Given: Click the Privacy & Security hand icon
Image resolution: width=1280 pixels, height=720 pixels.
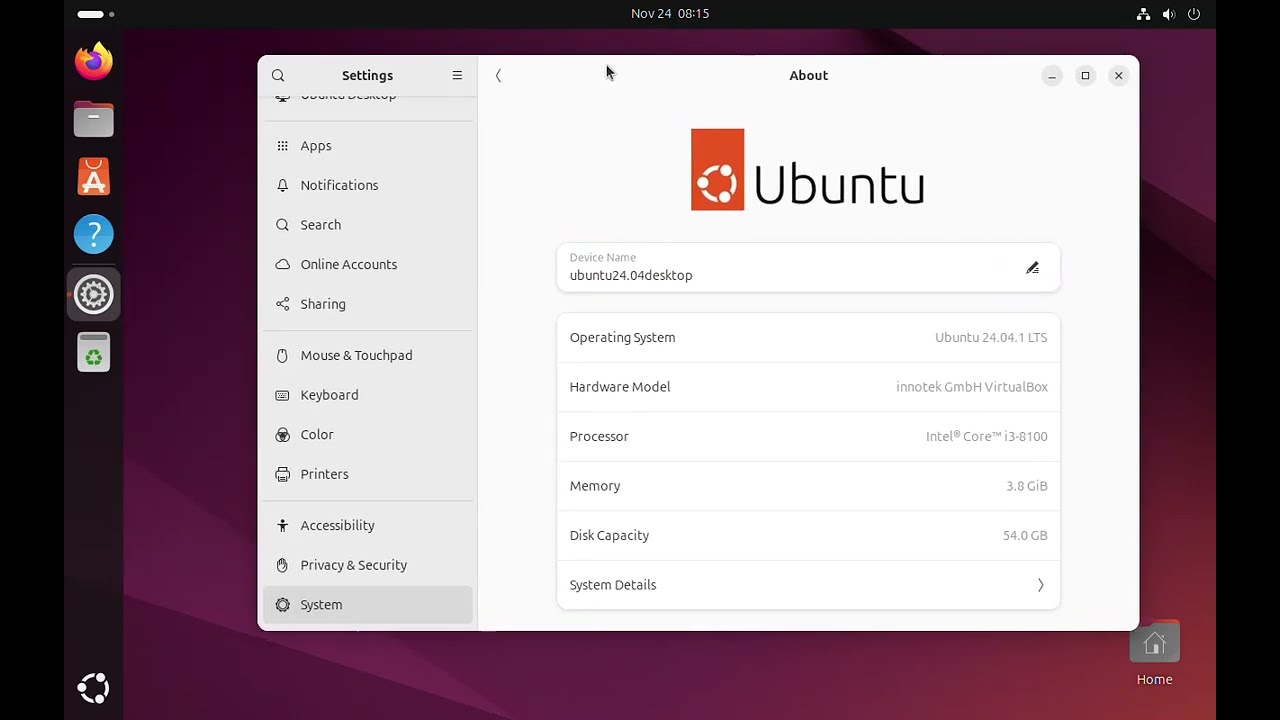Looking at the screenshot, I should (282, 565).
